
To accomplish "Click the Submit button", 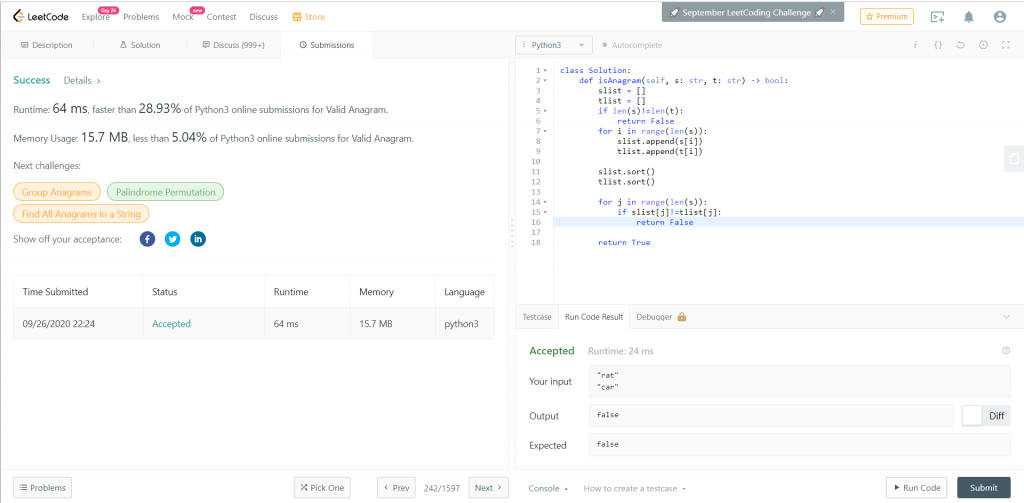I will pos(983,488).
